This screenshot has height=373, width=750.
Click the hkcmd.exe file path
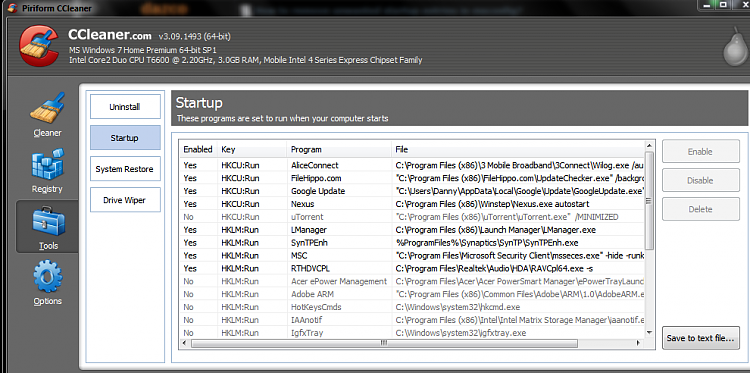457,307
